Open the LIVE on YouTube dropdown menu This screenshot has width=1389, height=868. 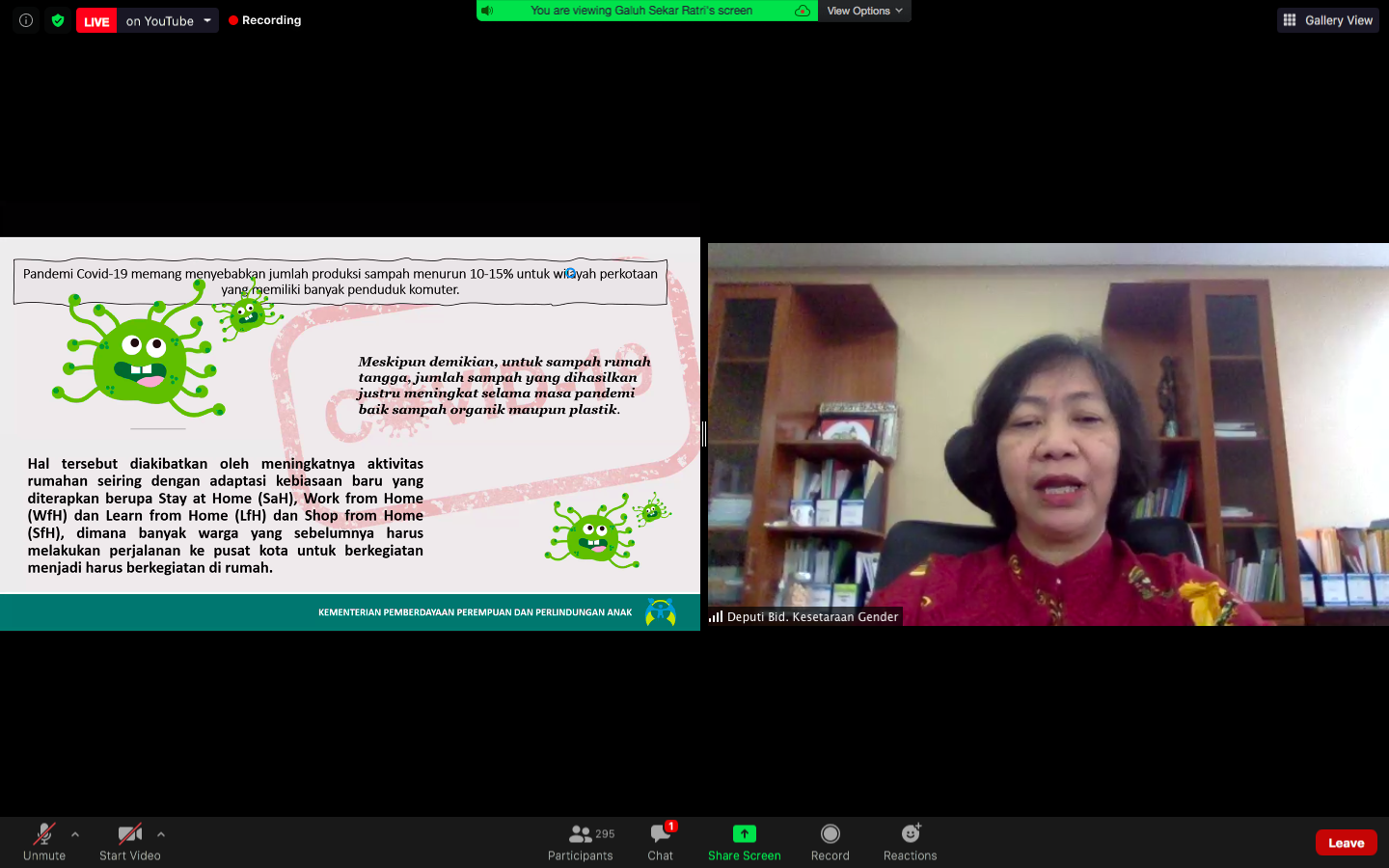(x=206, y=20)
